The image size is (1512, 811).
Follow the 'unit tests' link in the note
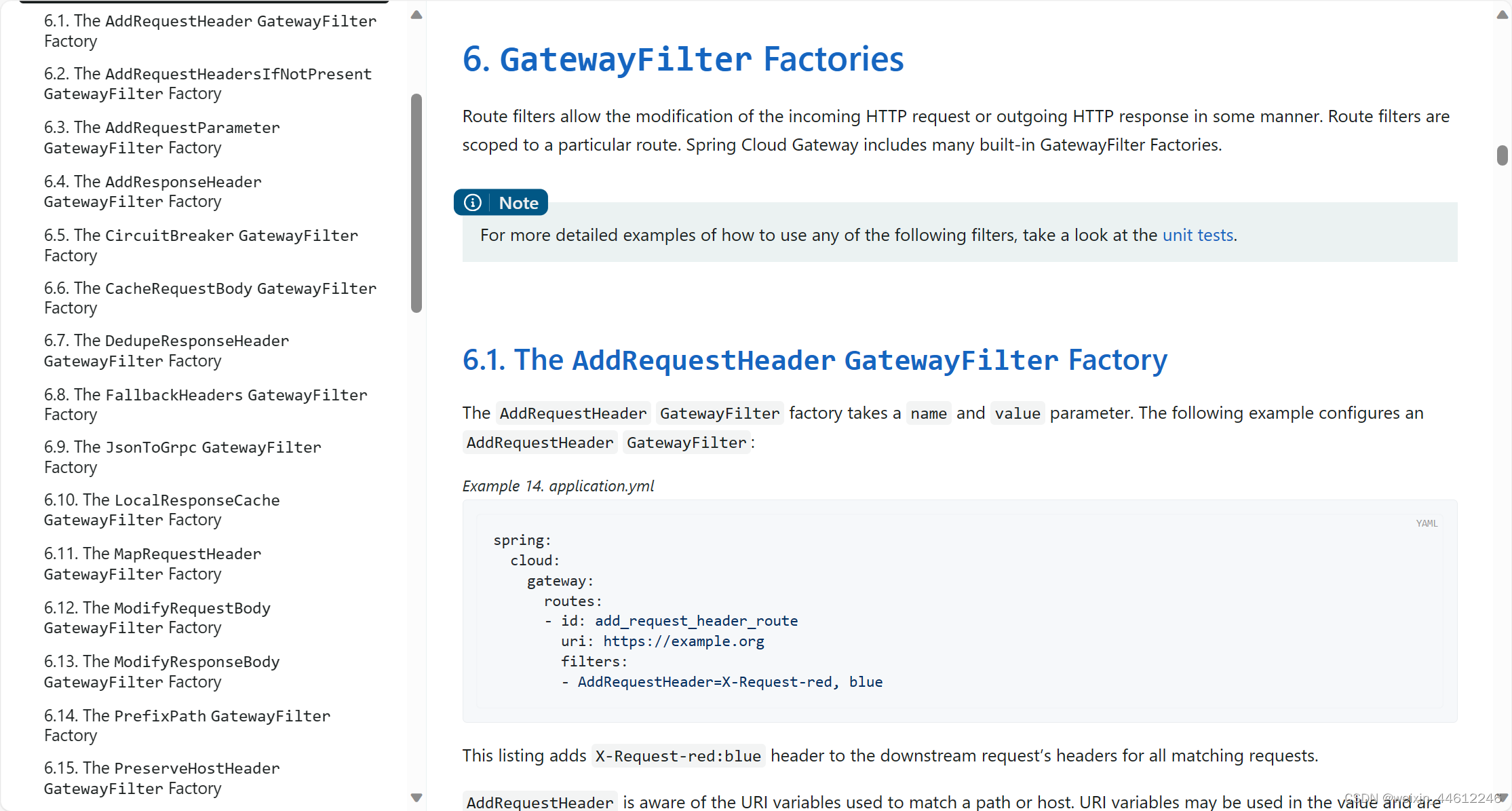(1198, 235)
